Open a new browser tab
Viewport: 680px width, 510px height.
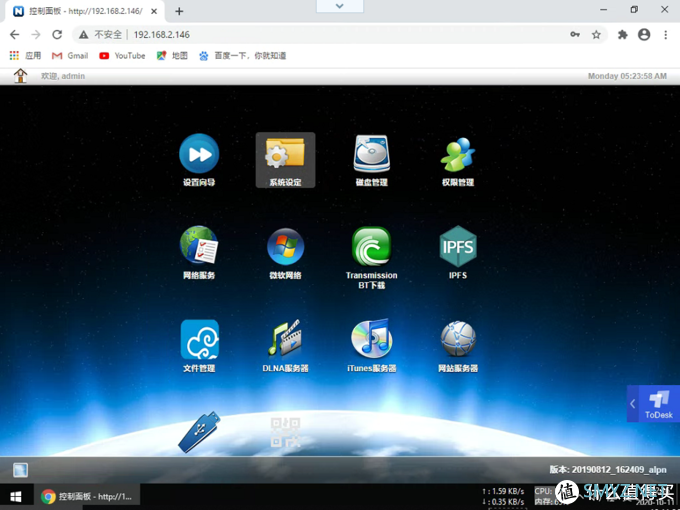[179, 11]
